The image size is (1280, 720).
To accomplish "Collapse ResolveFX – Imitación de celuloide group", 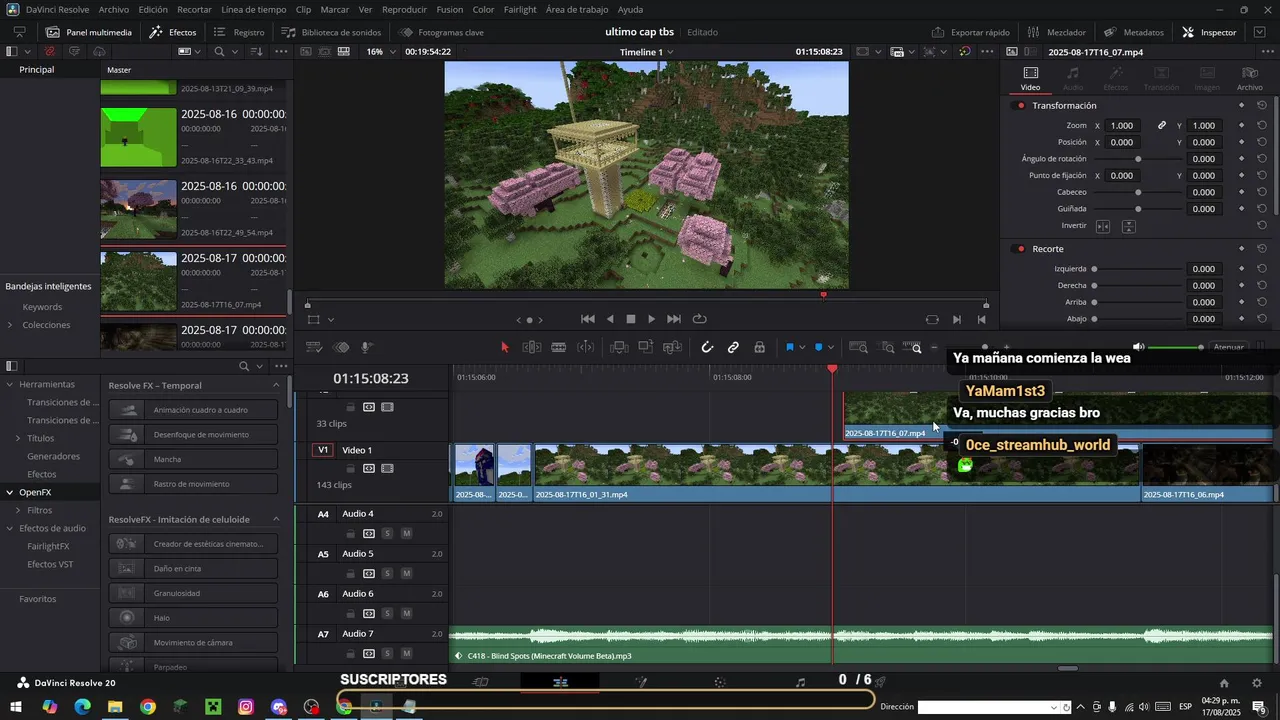I will [276, 520].
